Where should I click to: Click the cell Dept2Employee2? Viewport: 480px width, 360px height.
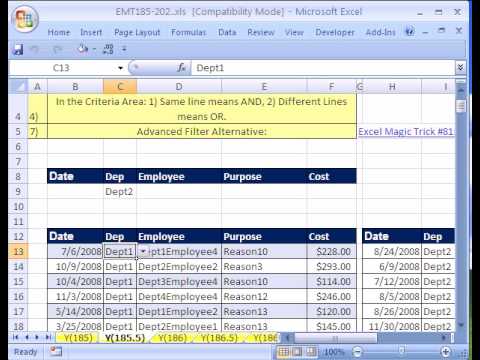pos(179,266)
